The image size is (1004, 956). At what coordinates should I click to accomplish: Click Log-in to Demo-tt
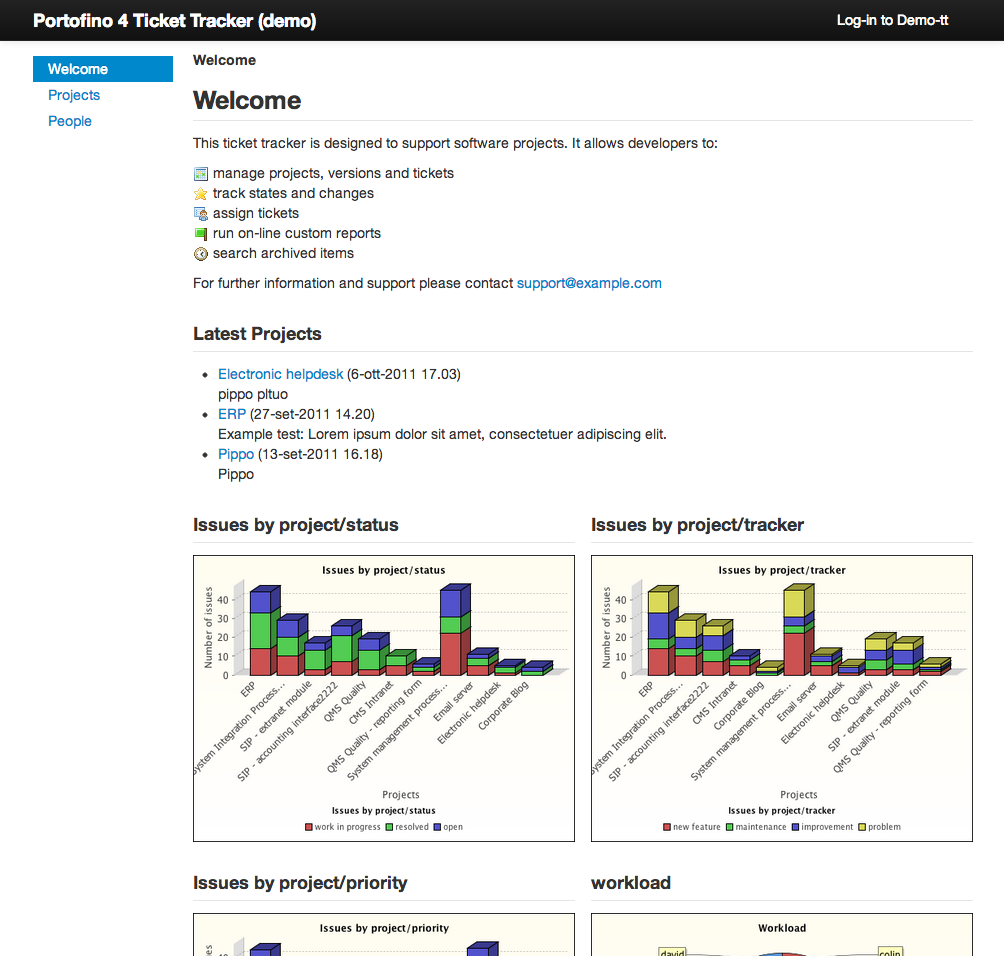(892, 20)
